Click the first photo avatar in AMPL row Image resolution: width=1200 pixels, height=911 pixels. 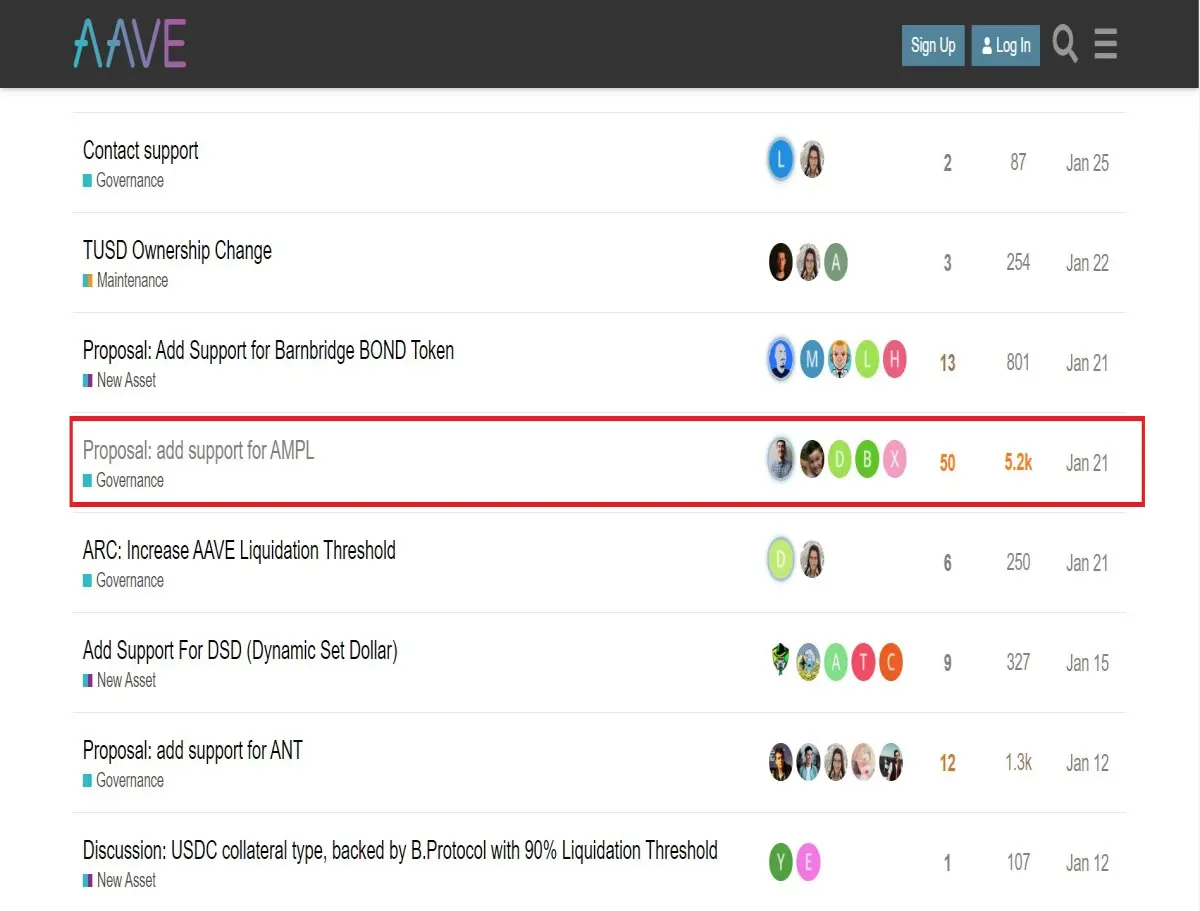pos(781,460)
